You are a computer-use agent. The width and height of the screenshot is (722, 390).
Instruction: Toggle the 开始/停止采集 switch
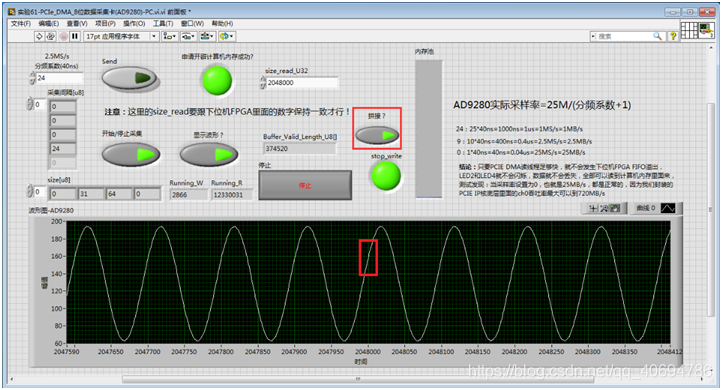tap(131, 154)
